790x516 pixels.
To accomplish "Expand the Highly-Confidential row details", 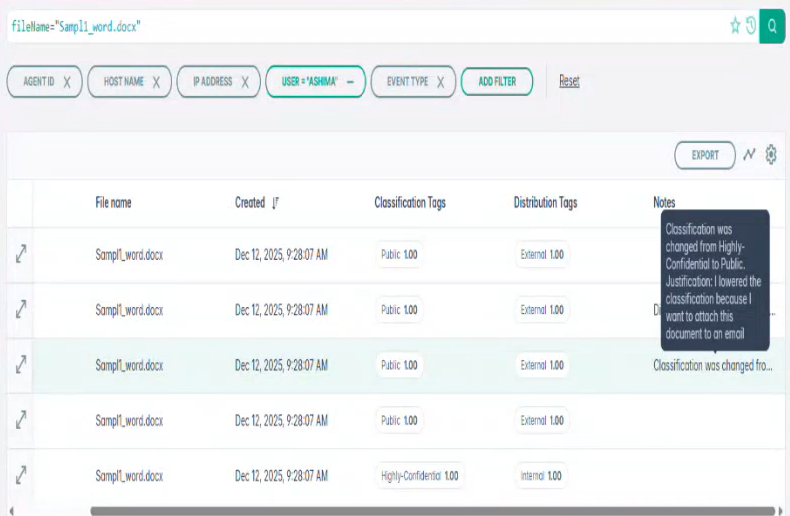I will 20,476.
